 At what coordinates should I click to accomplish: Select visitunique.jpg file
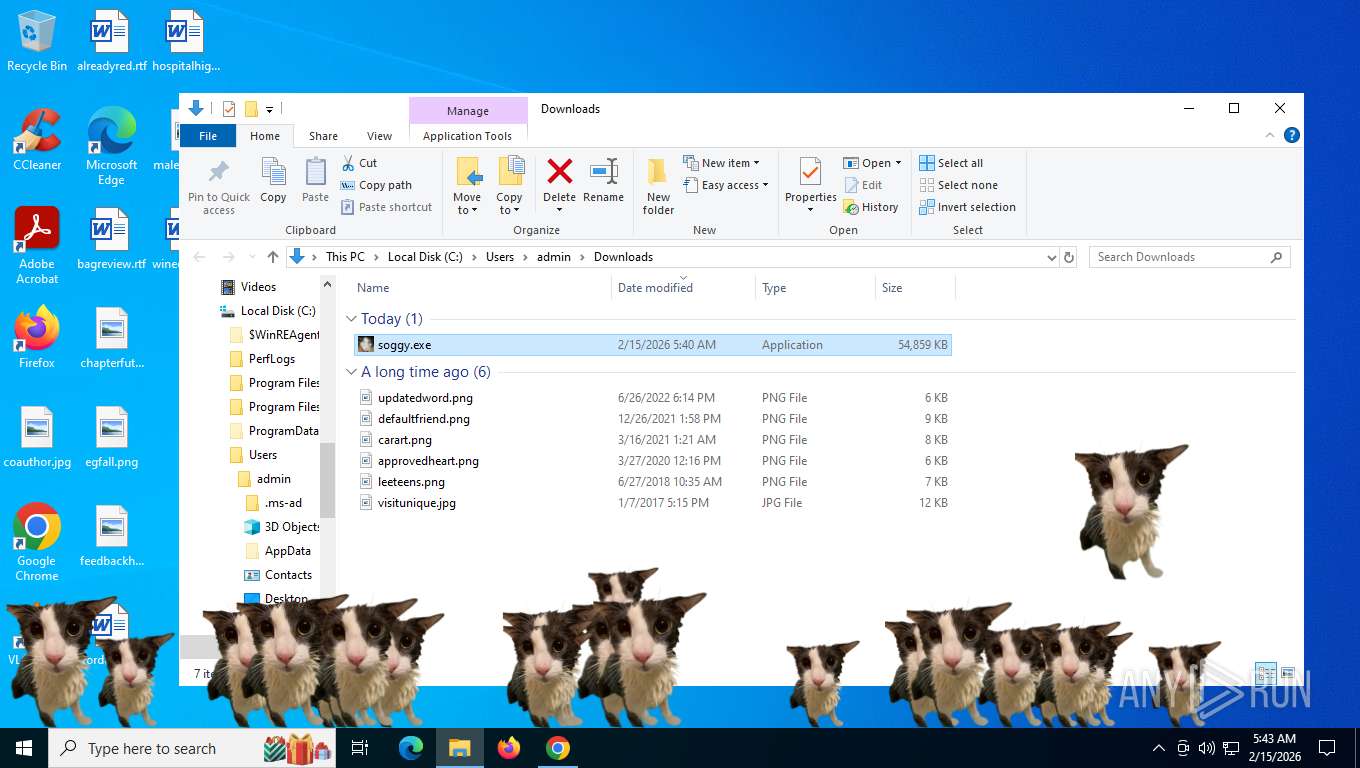653,503
